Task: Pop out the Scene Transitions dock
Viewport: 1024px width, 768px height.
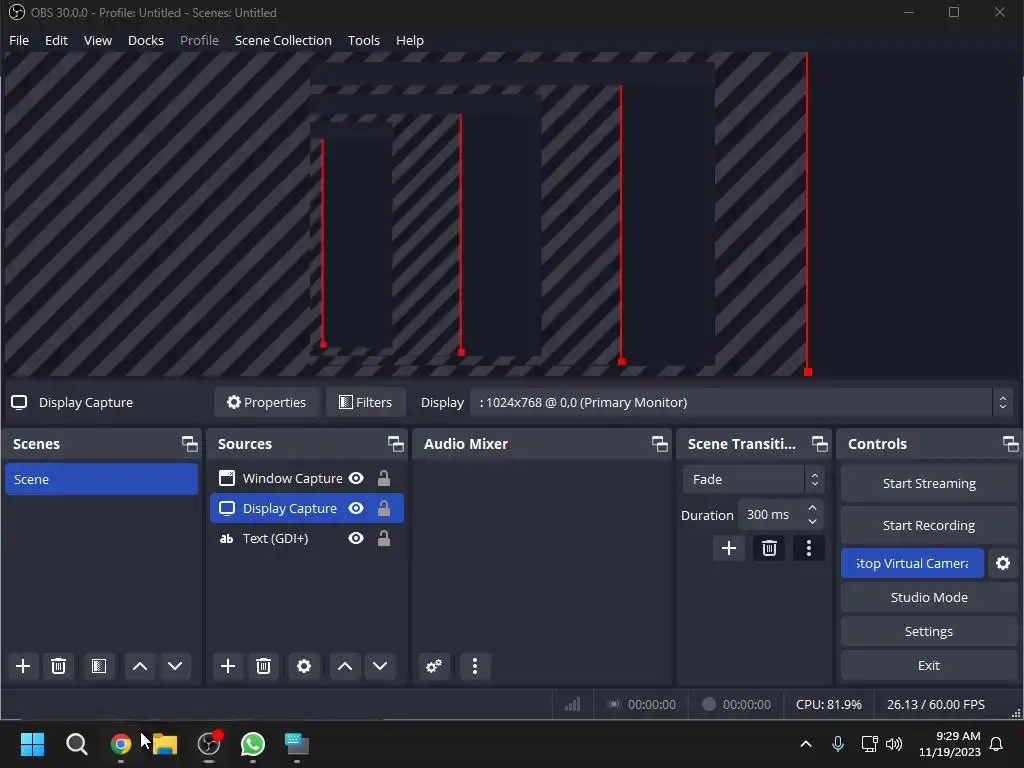Action: (820, 444)
